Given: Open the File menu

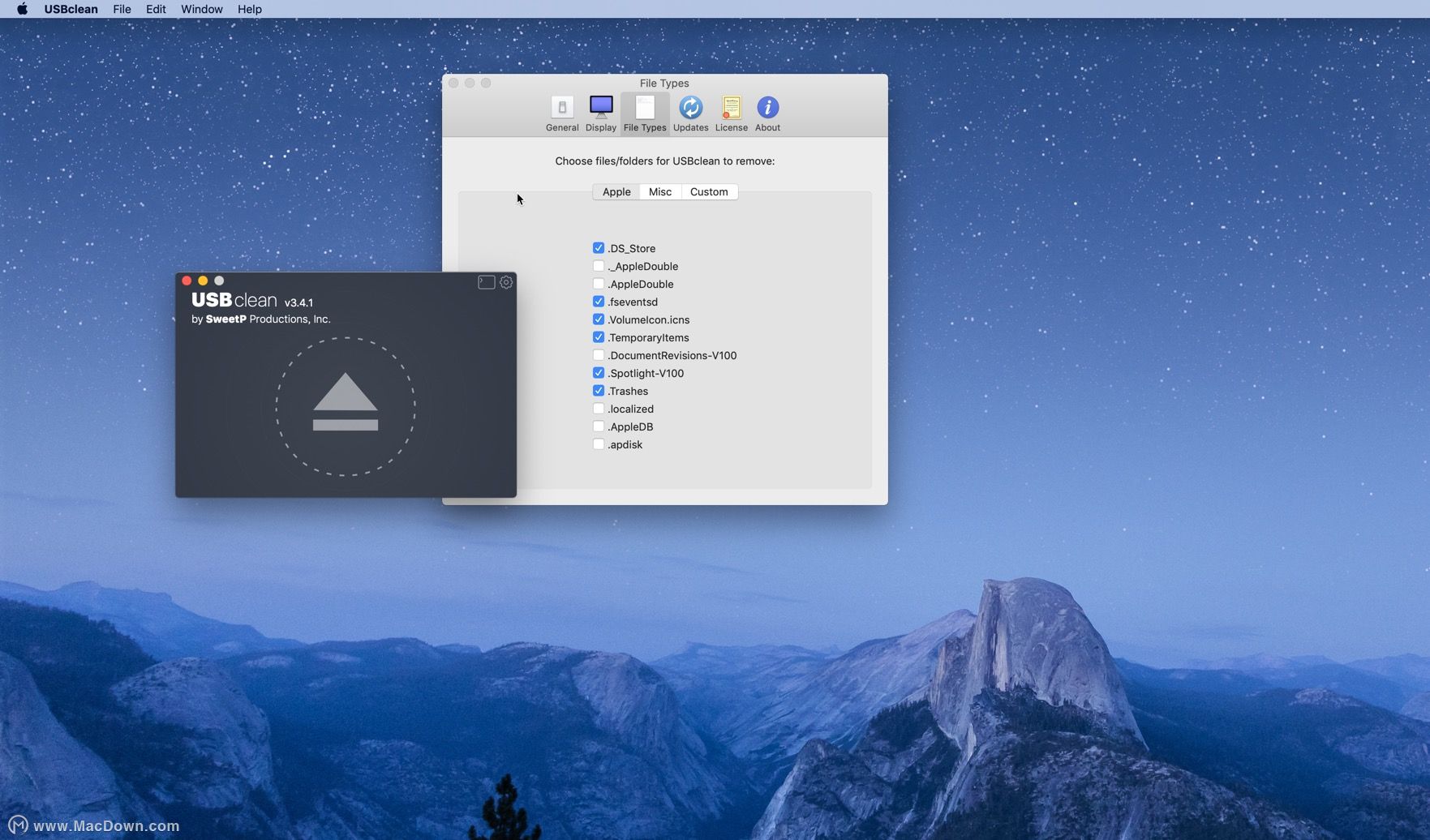Looking at the screenshot, I should tap(122, 9).
